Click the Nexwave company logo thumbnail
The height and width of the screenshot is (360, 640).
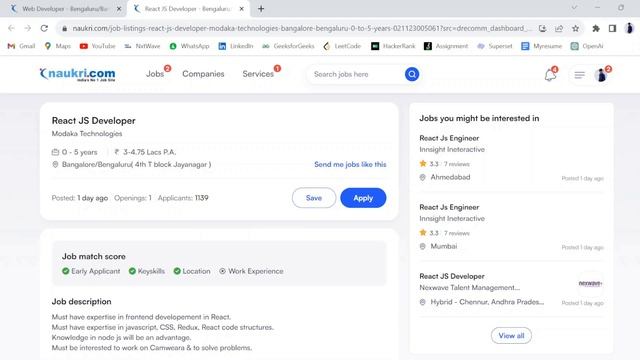[x=590, y=283]
